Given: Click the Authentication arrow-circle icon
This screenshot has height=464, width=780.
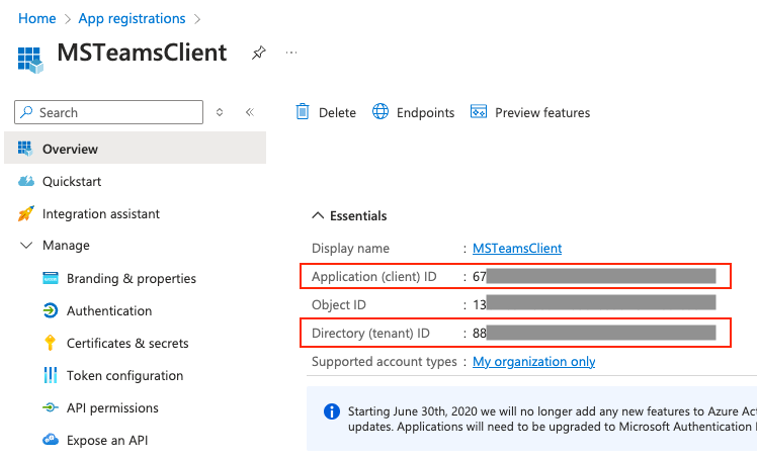Looking at the screenshot, I should pyautogui.click(x=50, y=310).
